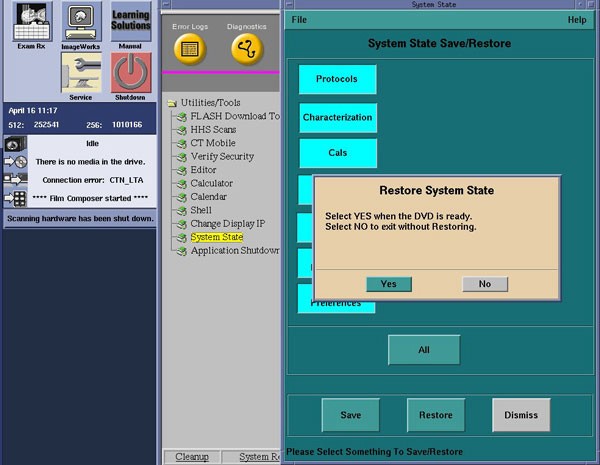Open the Learning Solutions Manual
Image resolution: width=600 pixels, height=465 pixels.
130,22
